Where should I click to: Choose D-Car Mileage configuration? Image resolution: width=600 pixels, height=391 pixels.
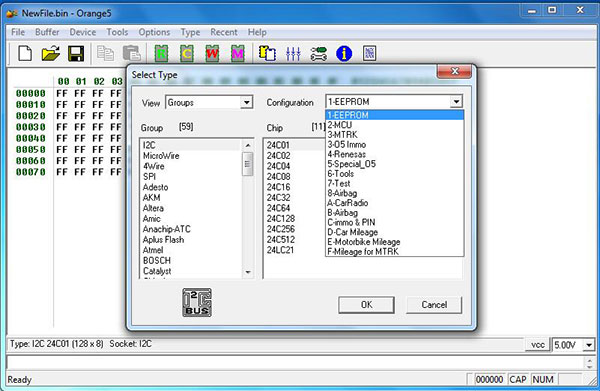[x=395, y=232]
